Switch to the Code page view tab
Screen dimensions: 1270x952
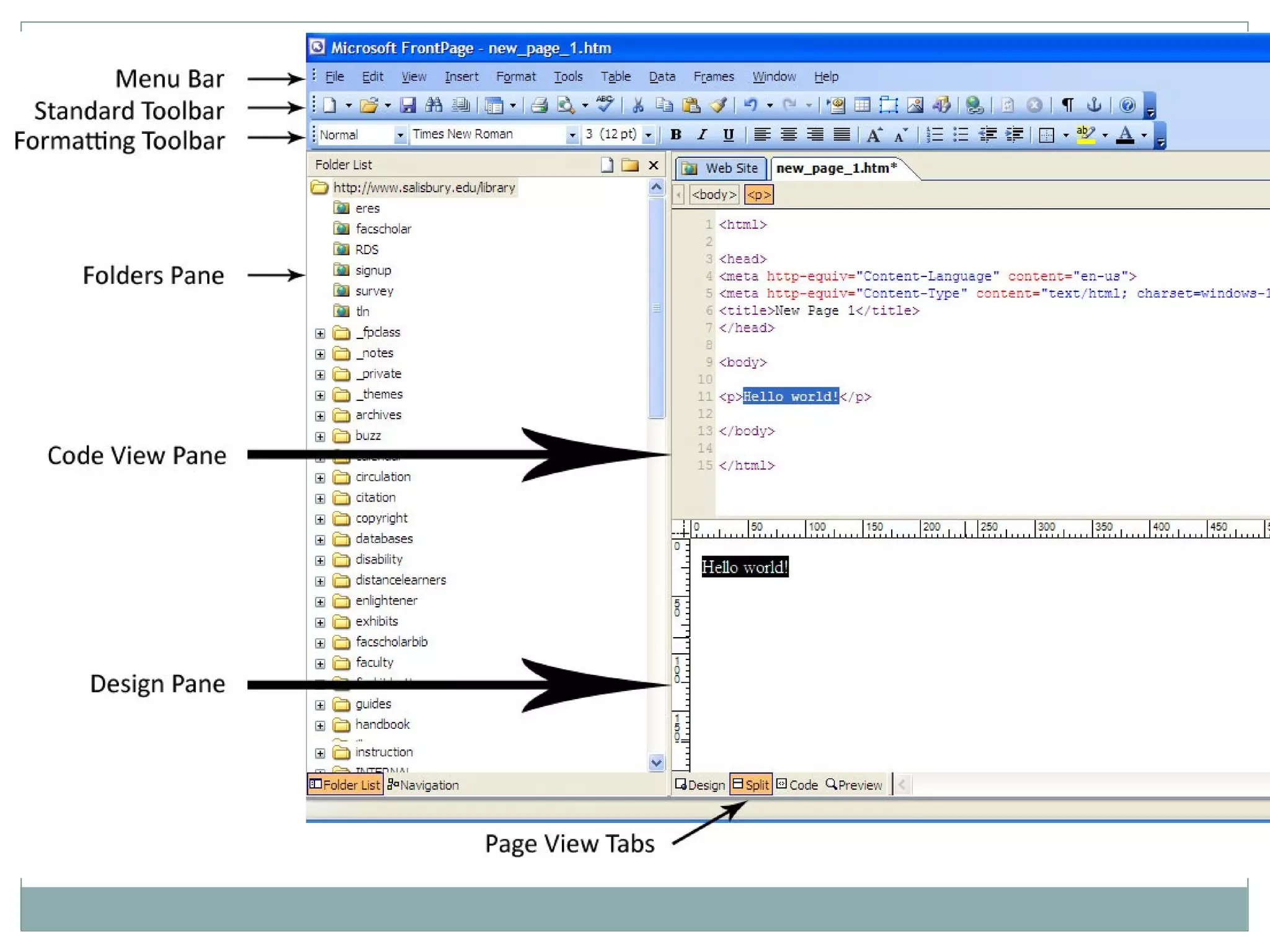(x=797, y=785)
